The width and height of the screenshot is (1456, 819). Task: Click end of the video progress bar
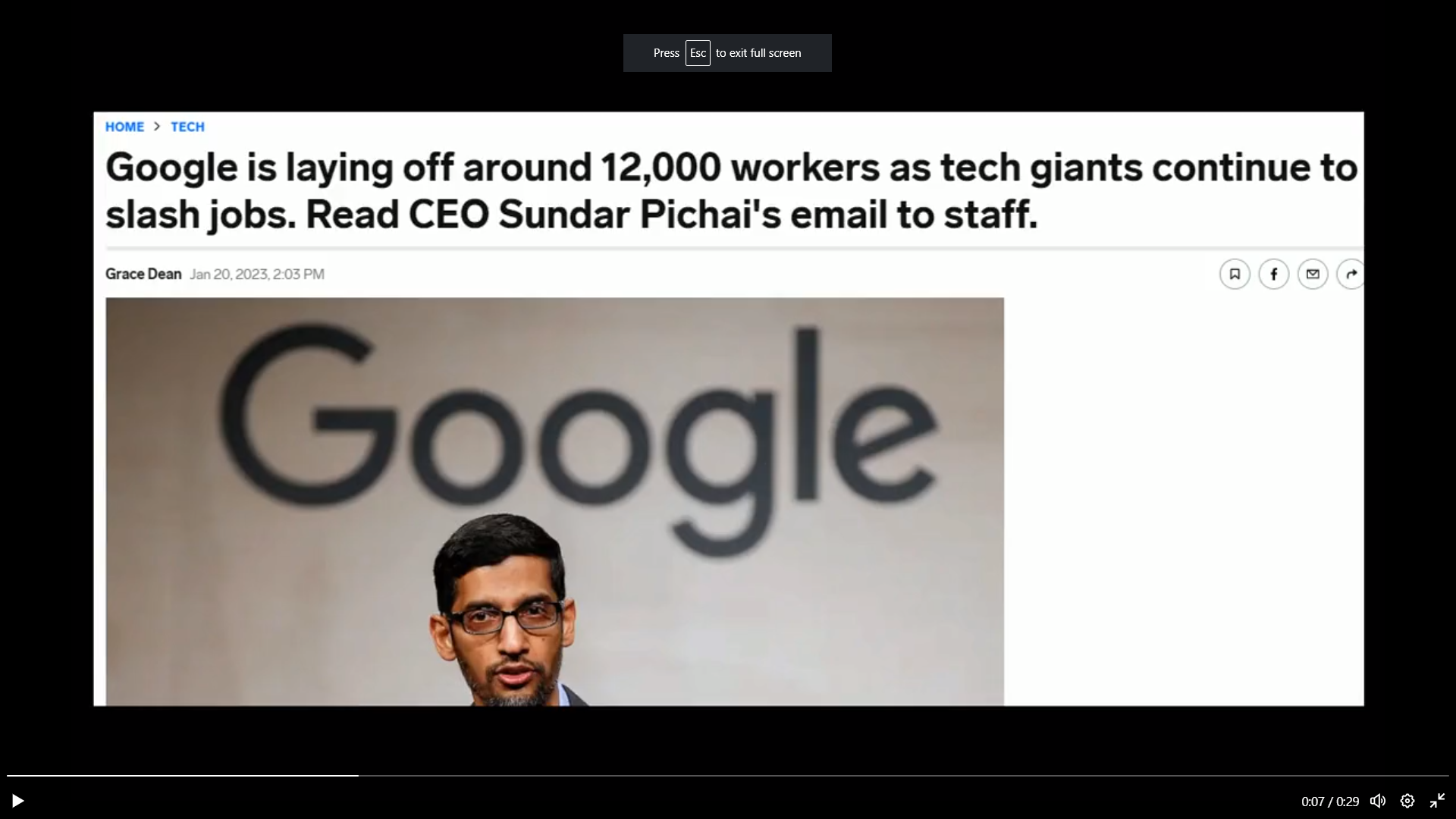(1445, 775)
